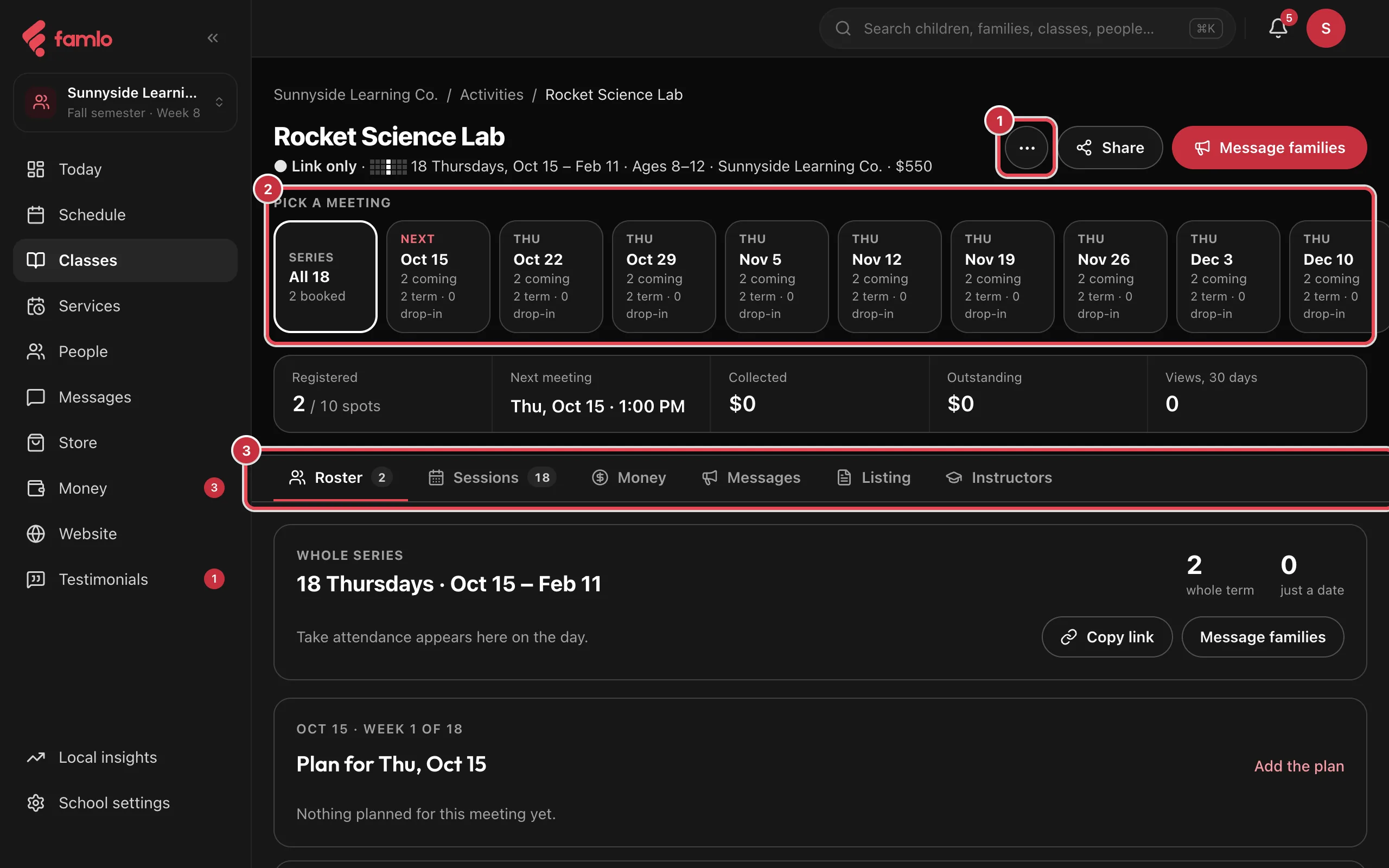Screen dimensions: 1389x868
Task: Select the Series All 18 meeting card
Action: (326, 277)
